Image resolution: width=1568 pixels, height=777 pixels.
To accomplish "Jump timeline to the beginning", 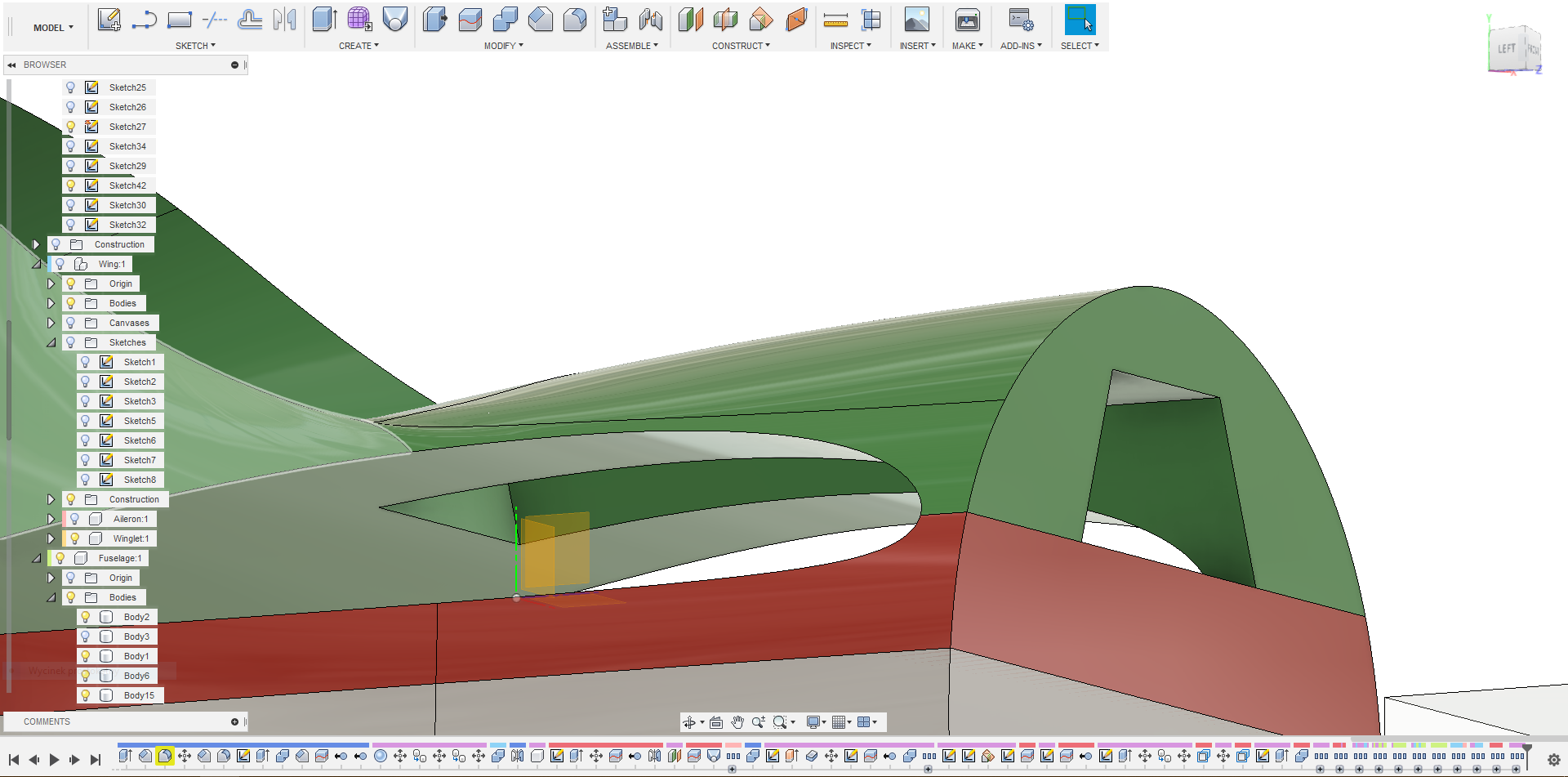I will click(x=14, y=760).
